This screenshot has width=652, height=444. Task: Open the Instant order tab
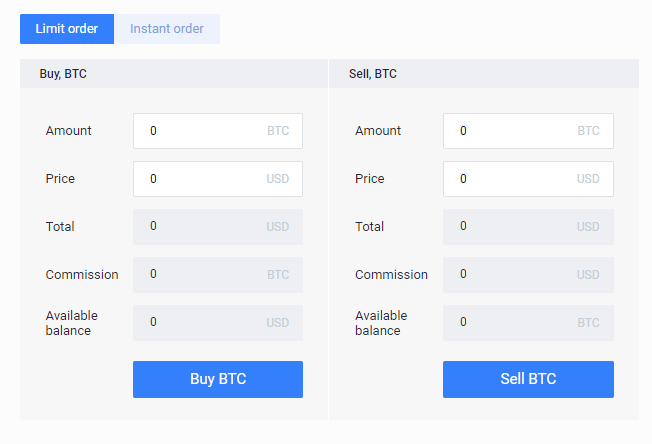point(167,29)
